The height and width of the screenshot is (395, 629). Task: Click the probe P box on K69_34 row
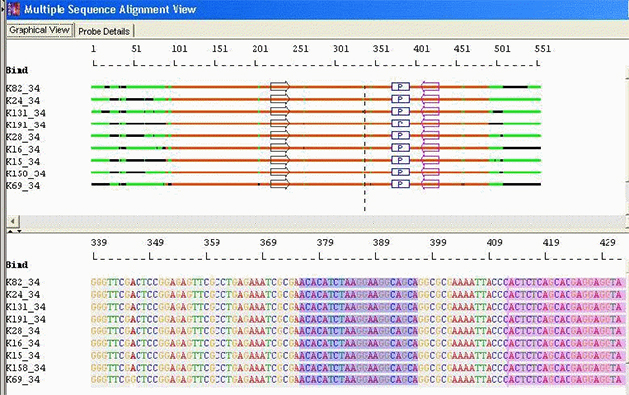(x=400, y=184)
